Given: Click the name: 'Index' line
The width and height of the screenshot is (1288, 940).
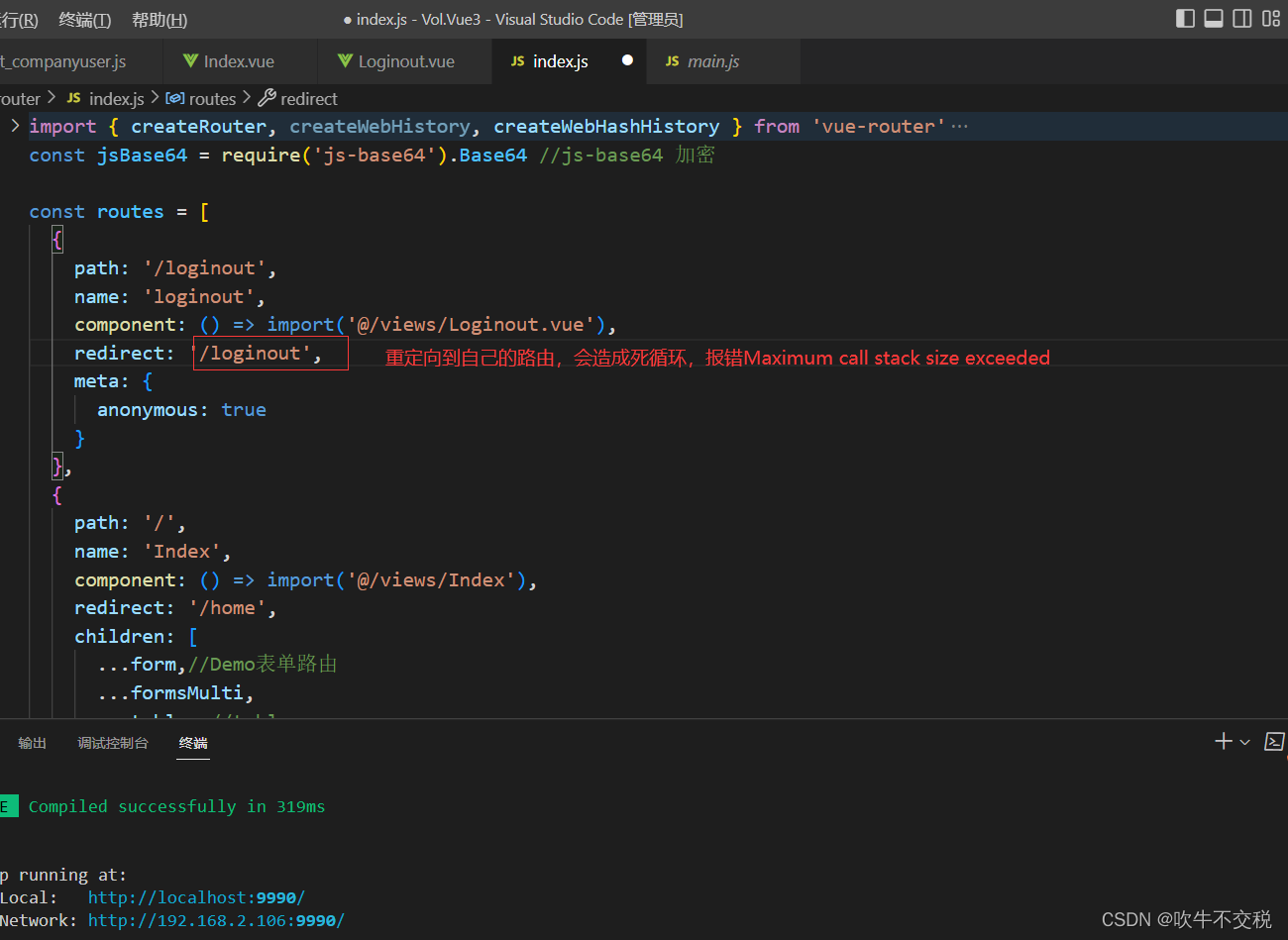Looking at the screenshot, I should click(153, 552).
